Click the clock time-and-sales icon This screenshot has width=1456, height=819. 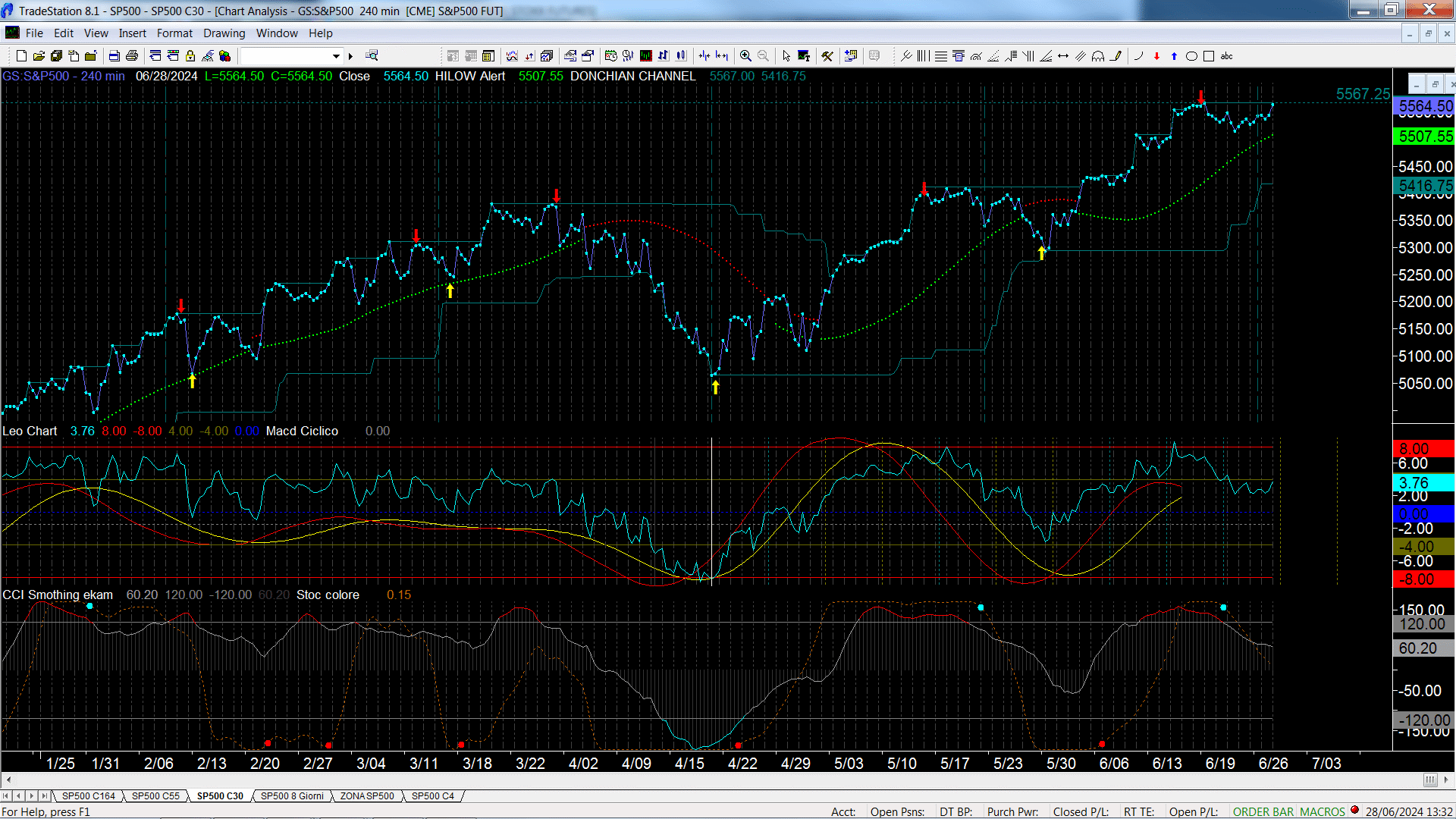[610, 56]
